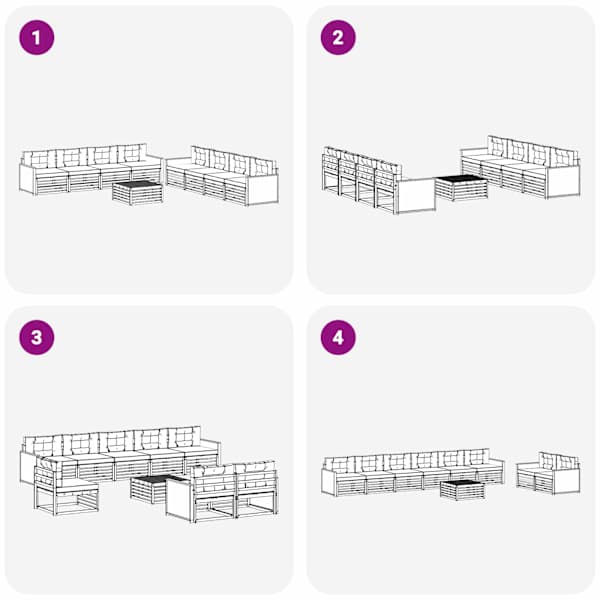Viewport: 600px width, 600px height.
Task: Select configuration panel 2 background
Action: click(x=451, y=150)
